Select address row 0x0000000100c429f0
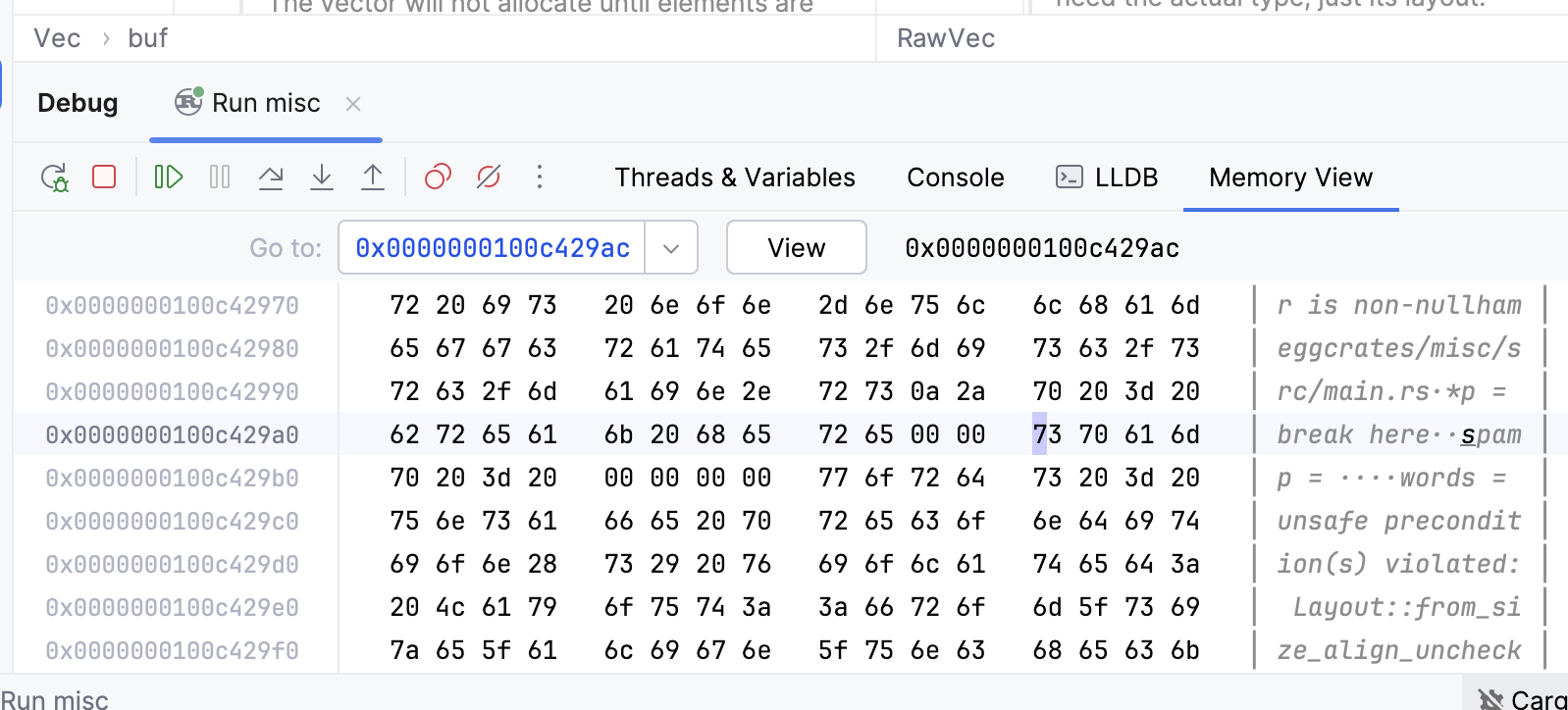The width and height of the screenshot is (1568, 710). [173, 650]
